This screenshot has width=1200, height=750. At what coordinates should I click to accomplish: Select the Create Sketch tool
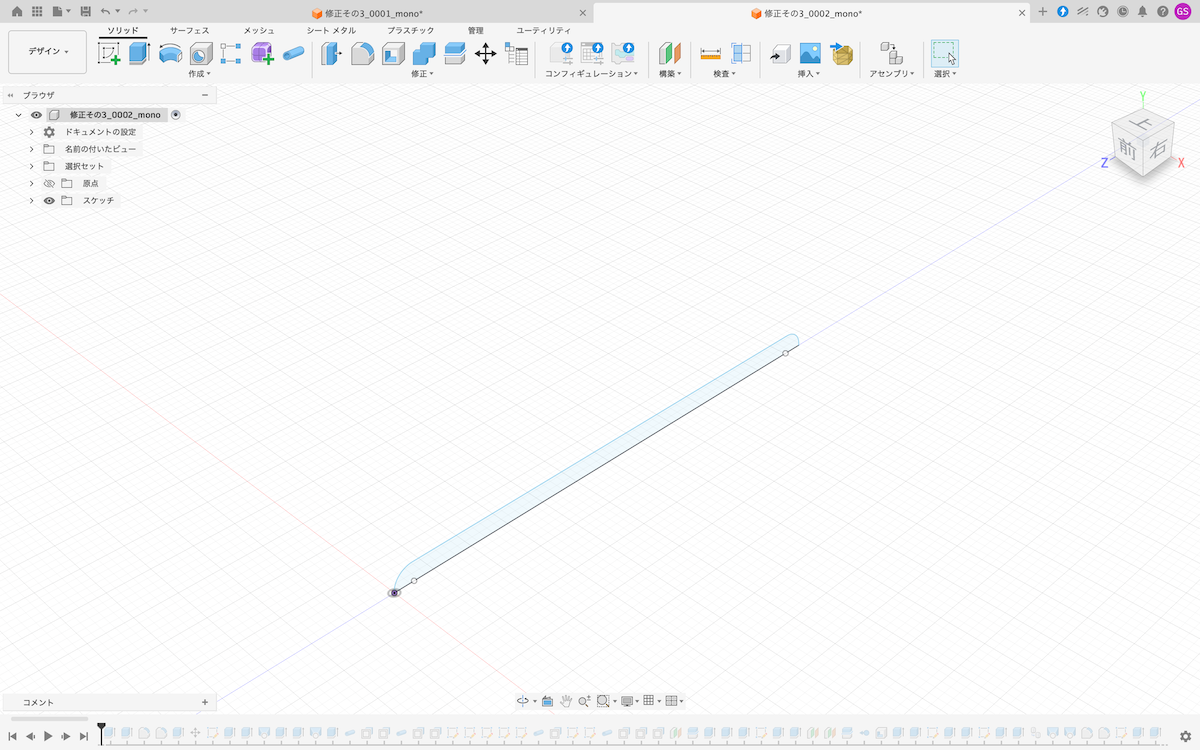point(109,54)
